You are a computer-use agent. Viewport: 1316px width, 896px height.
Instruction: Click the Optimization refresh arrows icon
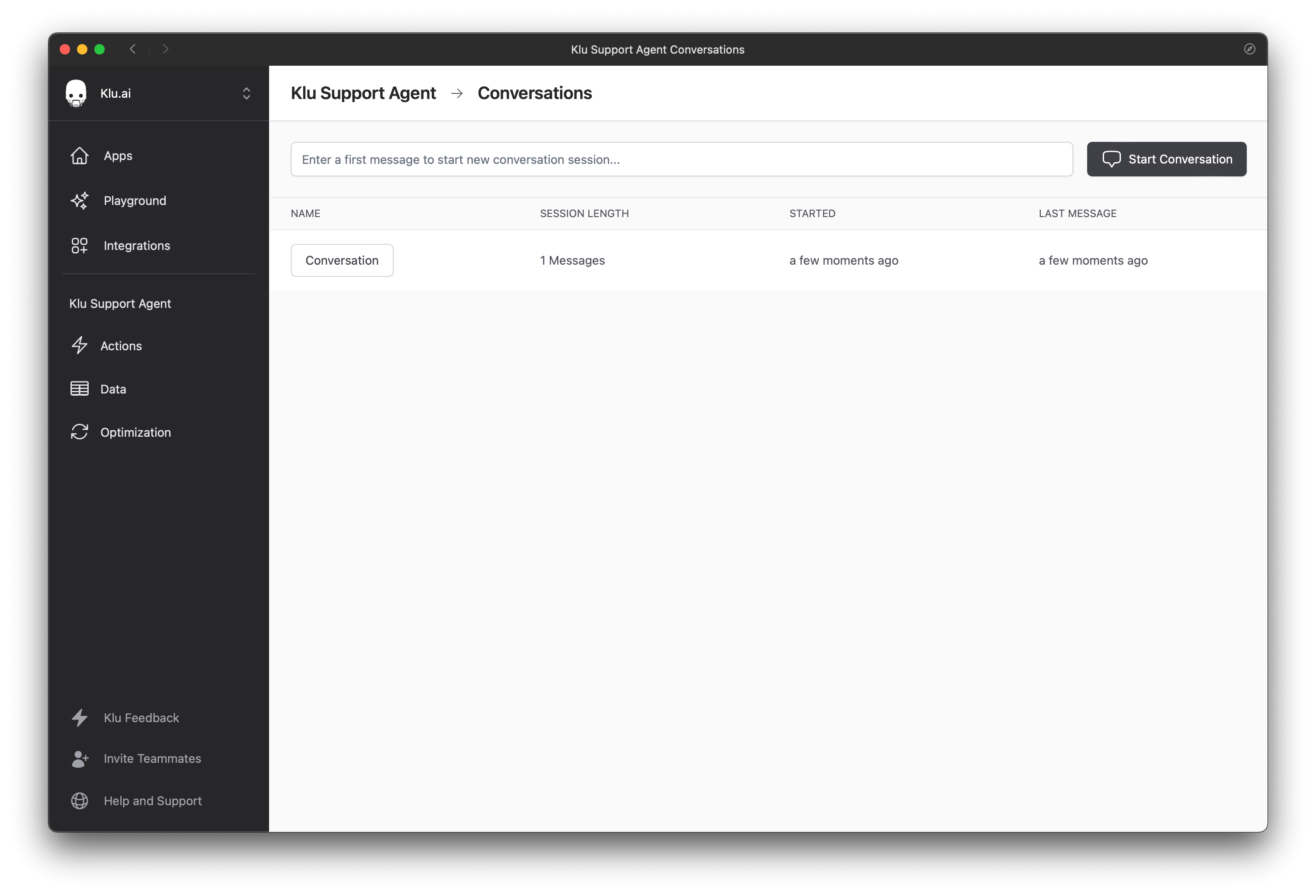click(x=79, y=432)
